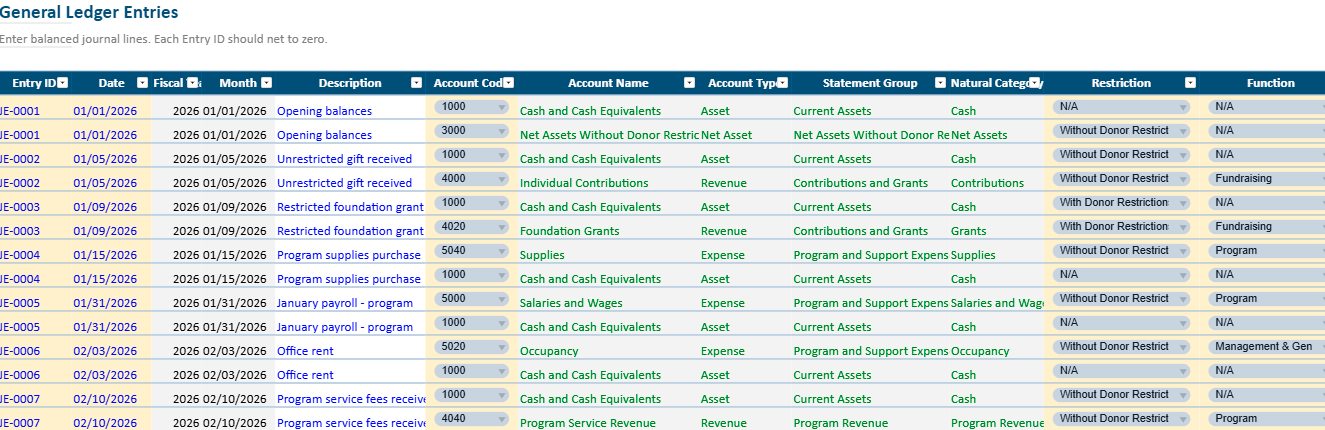
Task: Click the Salaries and Wages account name cell
Action: (571, 303)
